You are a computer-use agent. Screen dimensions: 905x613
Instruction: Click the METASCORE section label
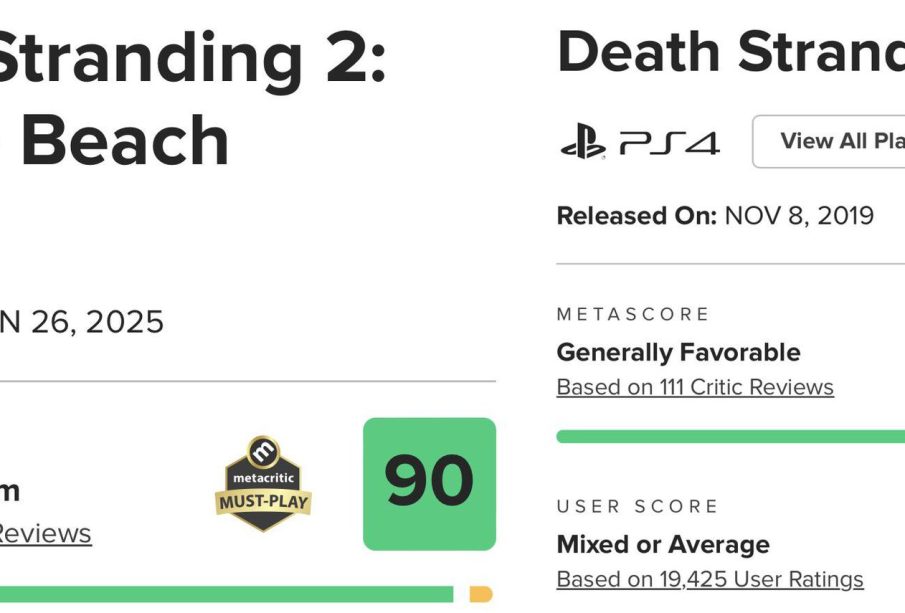pos(633,314)
